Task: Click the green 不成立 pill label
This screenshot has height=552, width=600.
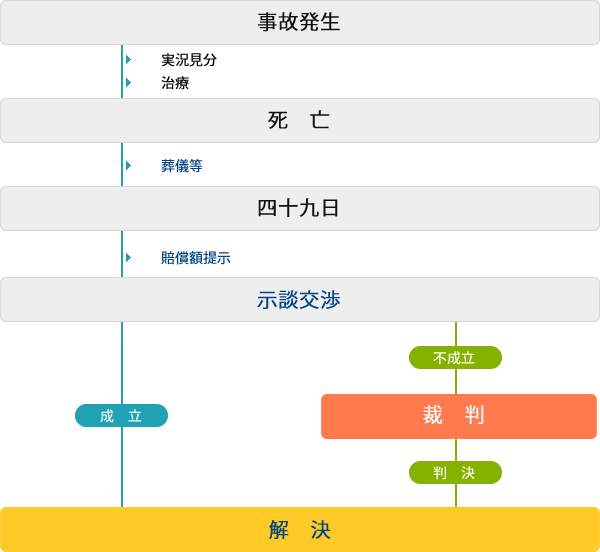Action: (x=455, y=358)
